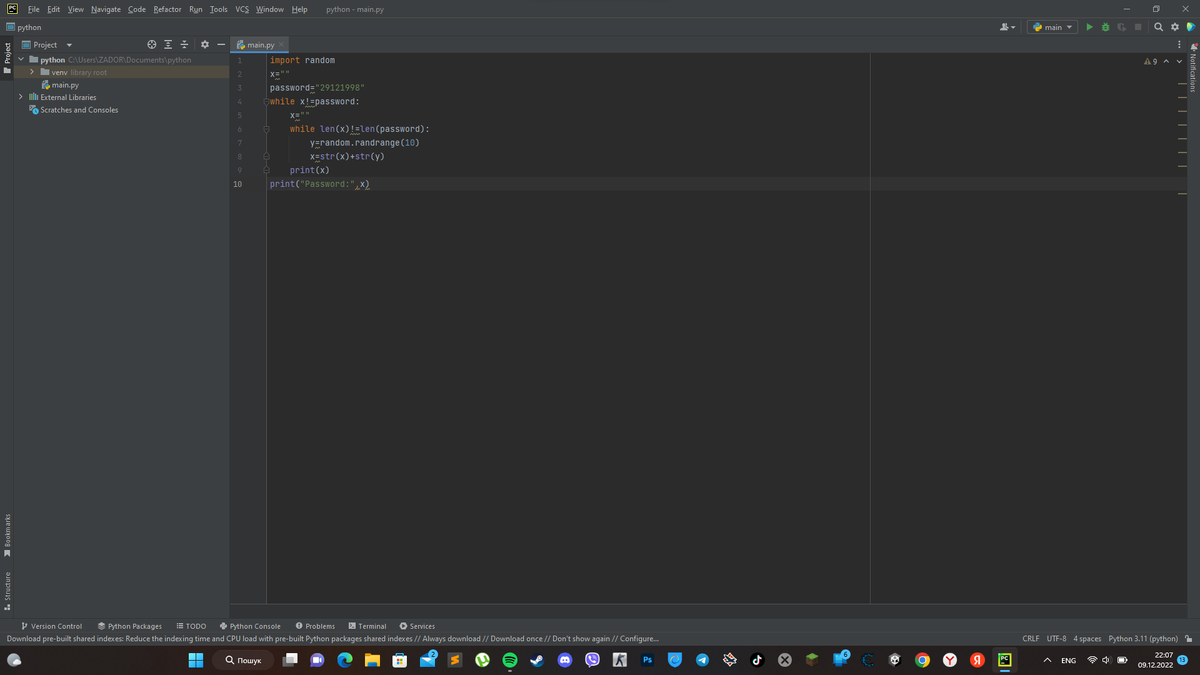This screenshot has width=1200, height=675.
Task: Open the Edit menu
Action: [x=53, y=9]
